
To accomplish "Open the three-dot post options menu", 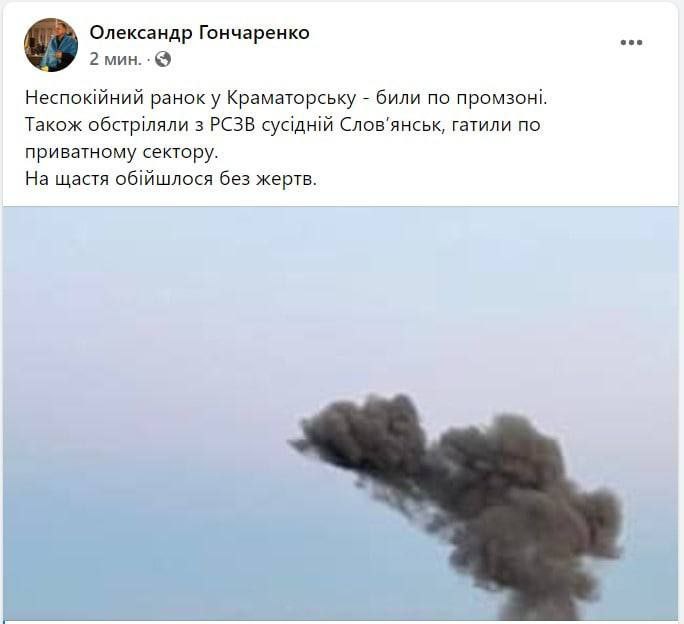I will pos(631,42).
